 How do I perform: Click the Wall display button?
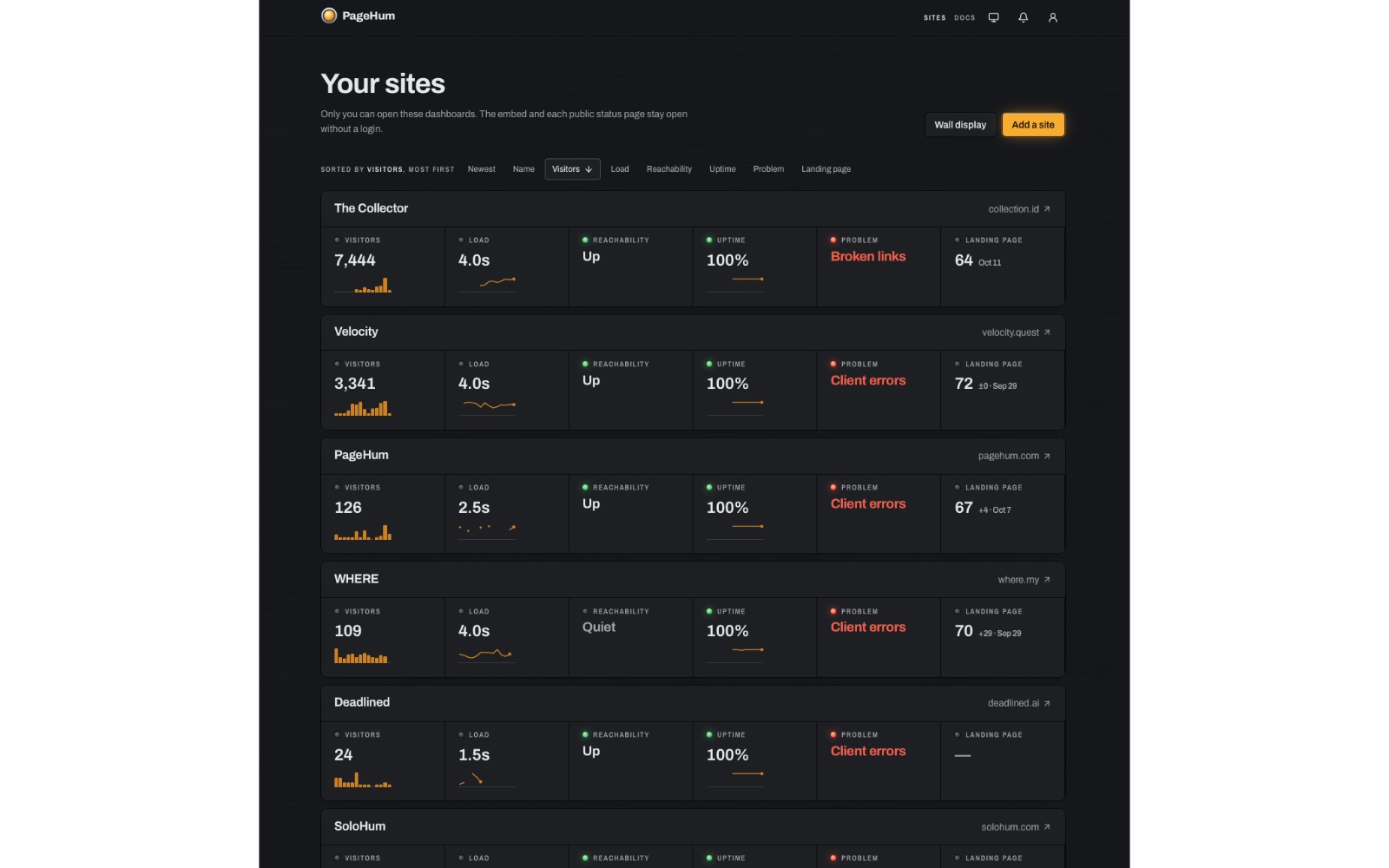tap(960, 125)
